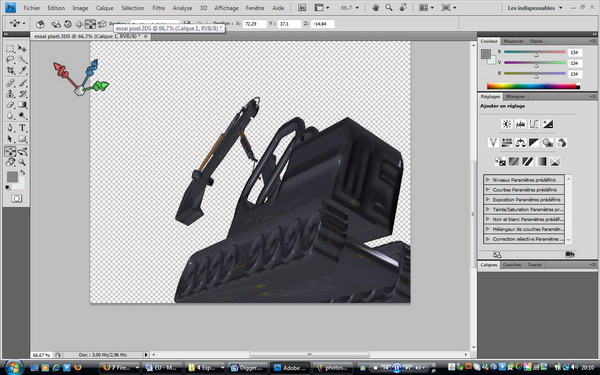Viewport: 600px width, 375px height.
Task: Switch to the Nuancier tab
Action: coord(513,41)
